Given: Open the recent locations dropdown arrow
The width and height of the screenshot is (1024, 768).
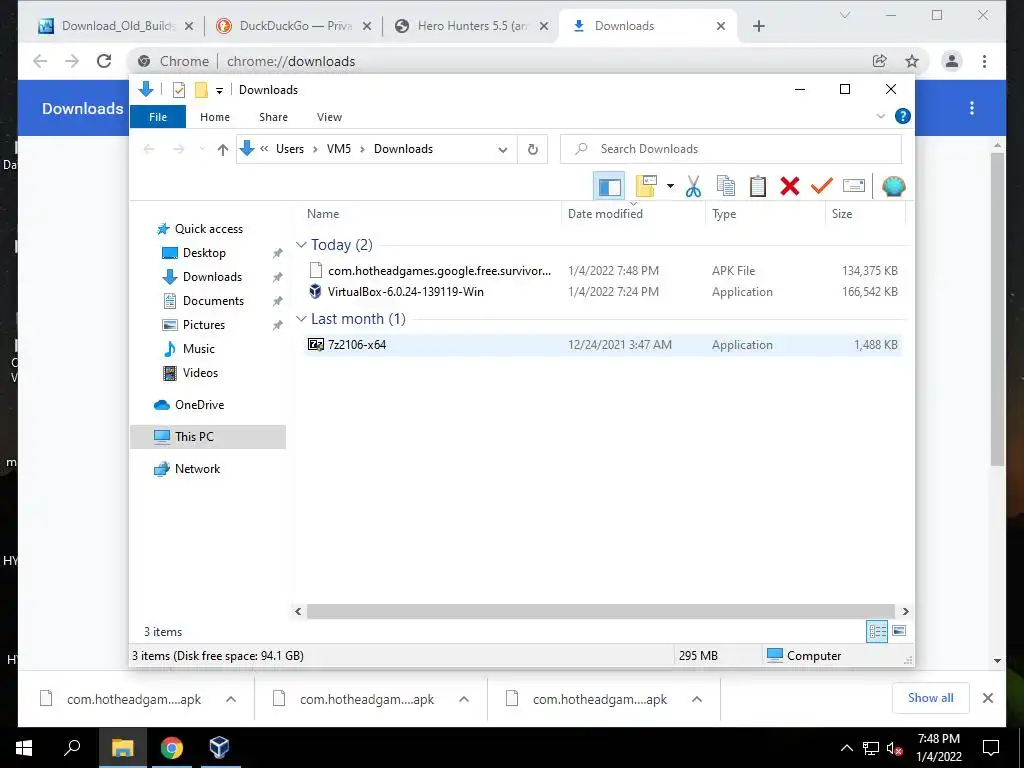Looking at the screenshot, I should tap(202, 150).
